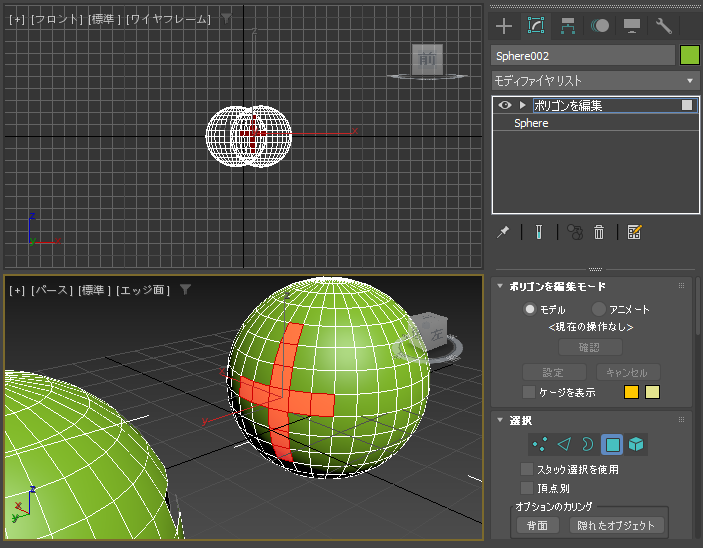This screenshot has height=548, width=703.
Task: Click the Make Unique icon
Action: [x=575, y=232]
